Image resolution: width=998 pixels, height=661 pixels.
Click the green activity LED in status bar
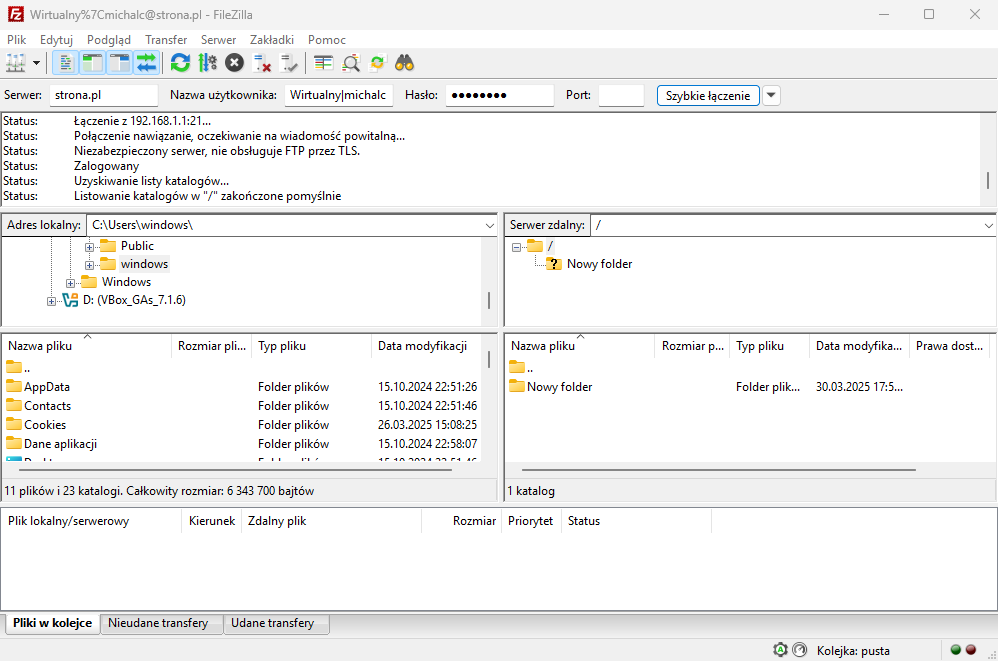pos(955,650)
